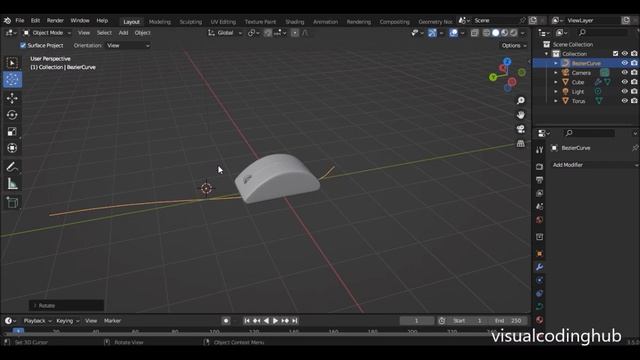640x360 pixels.
Task: Open the Physics properties tab
Action: click(x=540, y=293)
